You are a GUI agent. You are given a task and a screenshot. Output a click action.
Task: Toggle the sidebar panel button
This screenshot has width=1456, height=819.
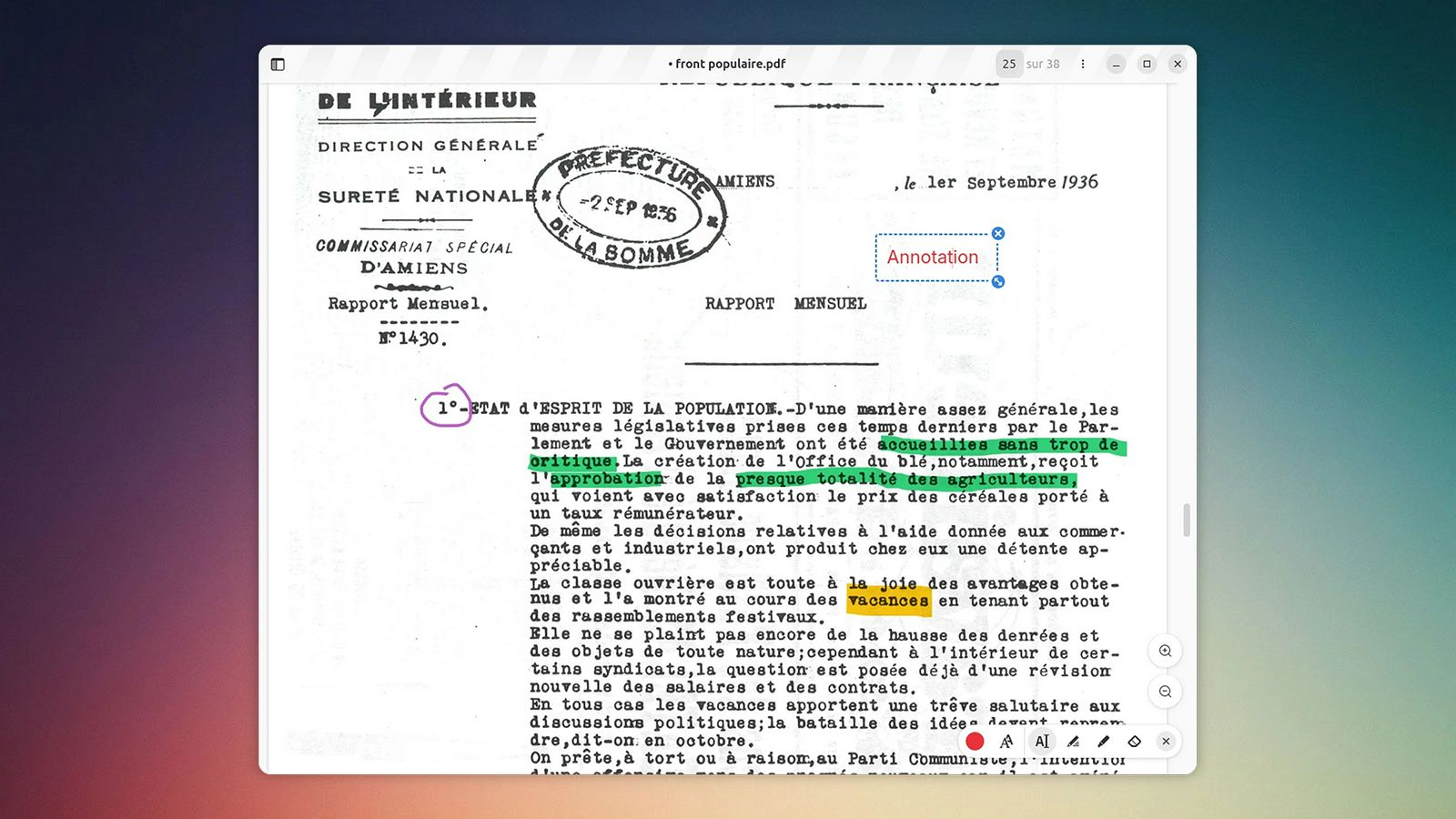(278, 64)
